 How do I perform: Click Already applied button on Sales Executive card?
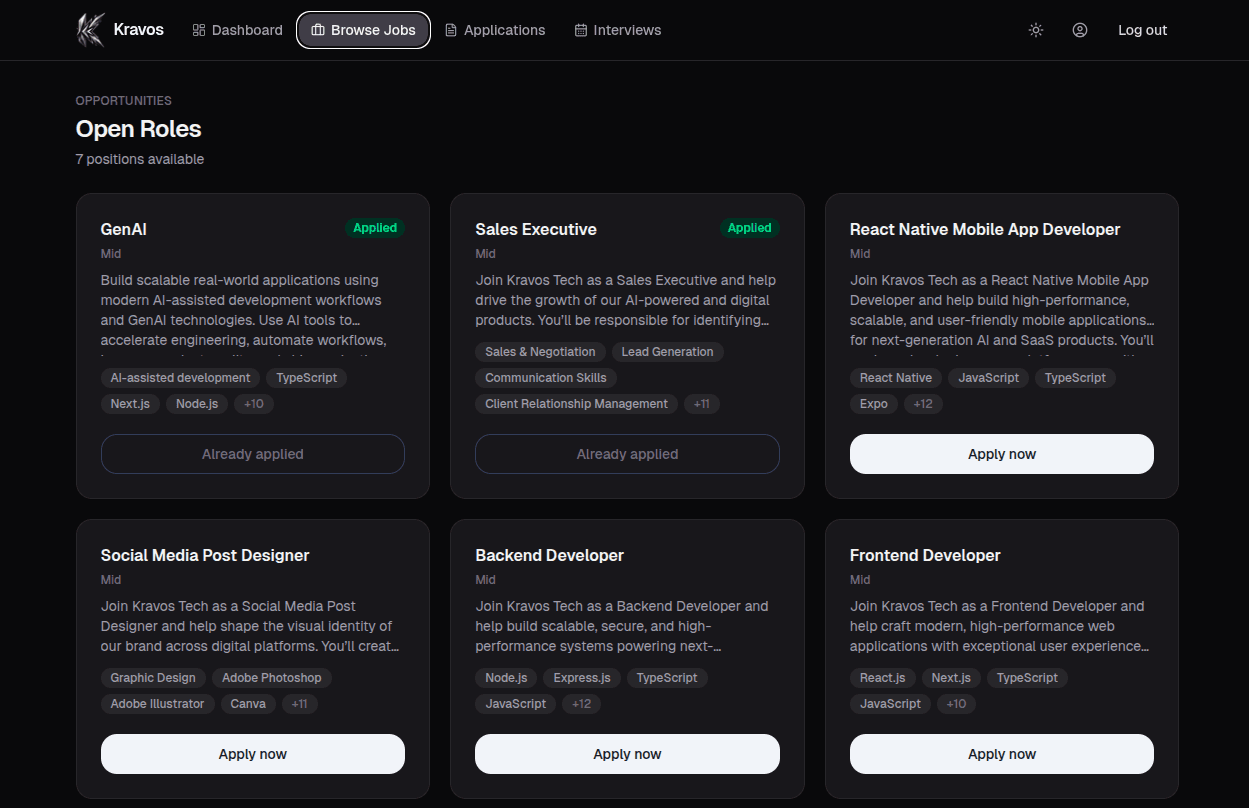627,454
